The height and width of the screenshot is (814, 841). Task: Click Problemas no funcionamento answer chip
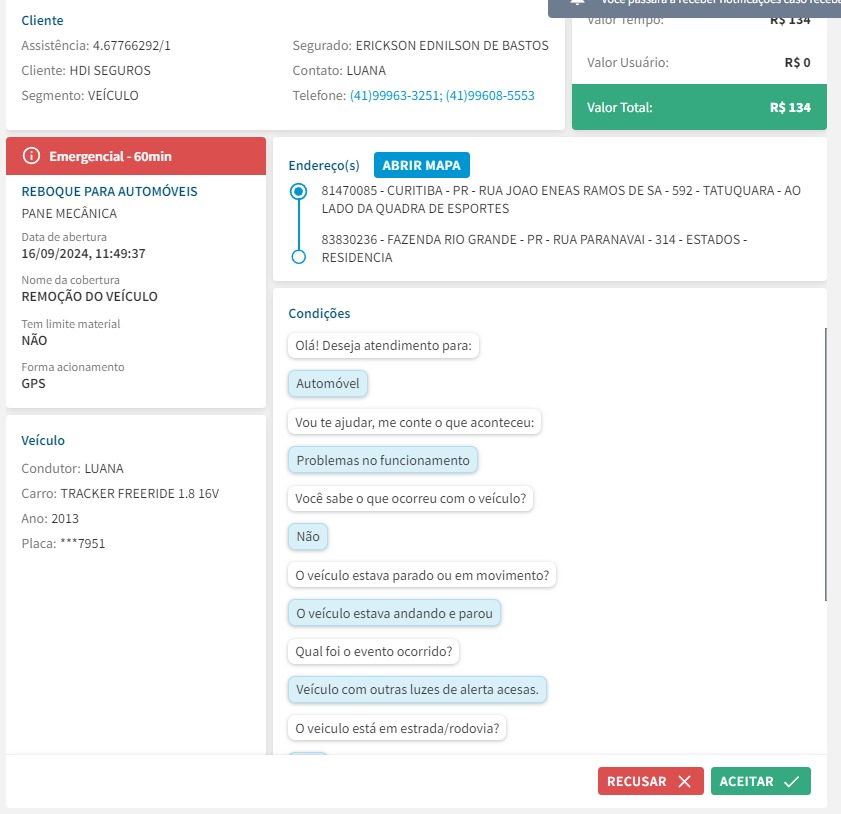click(x=383, y=460)
